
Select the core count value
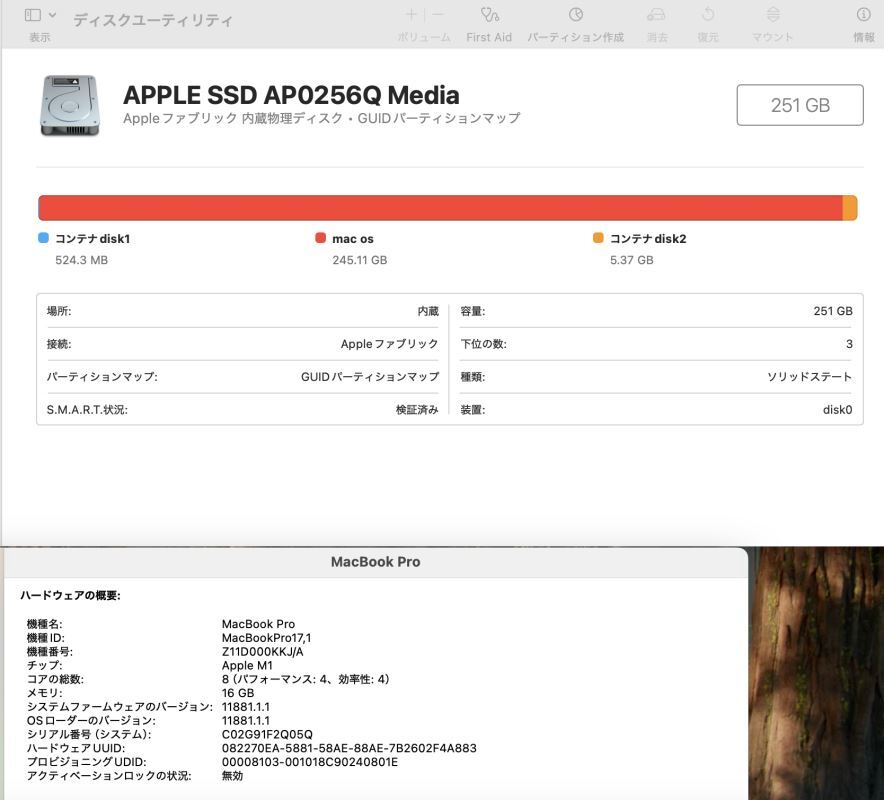tap(306, 679)
